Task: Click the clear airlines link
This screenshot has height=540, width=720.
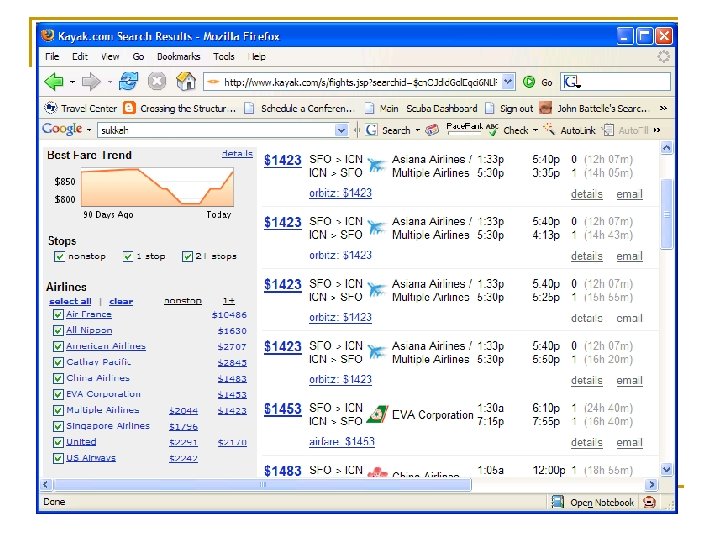Action: [x=121, y=301]
